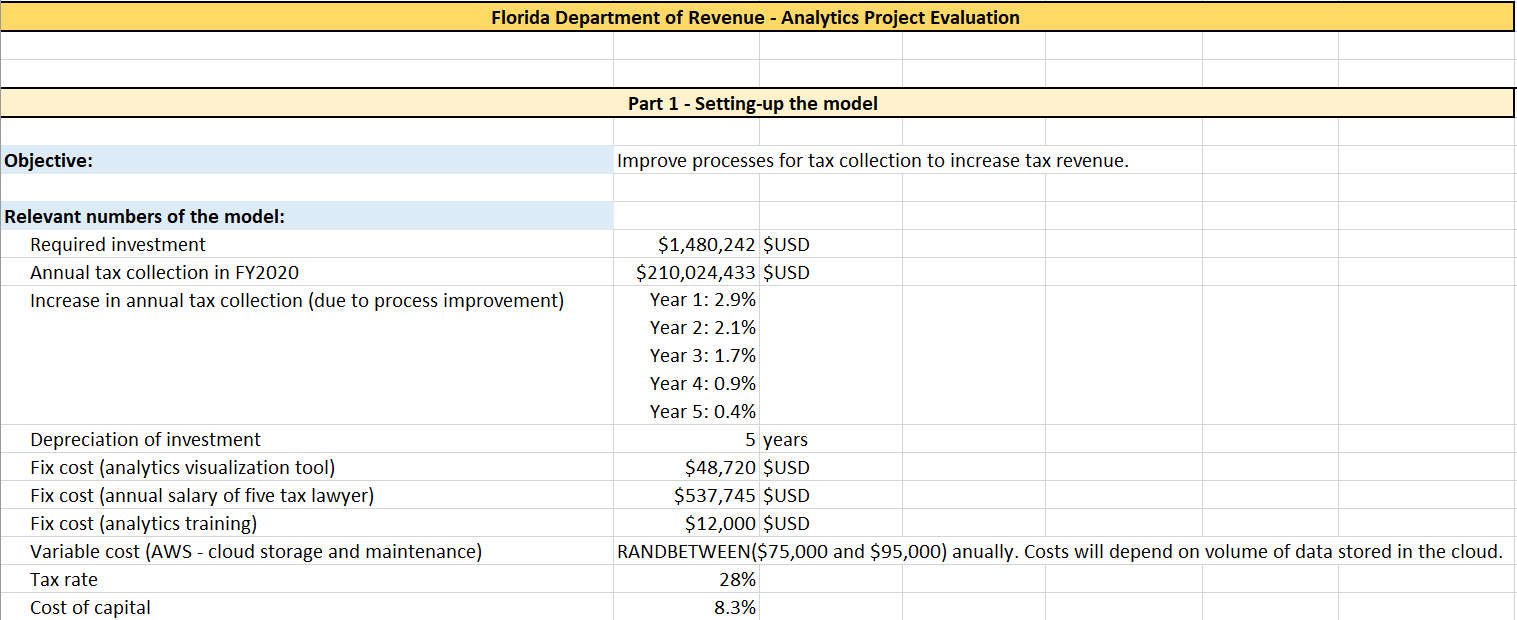
Task: Click the Part 1 - Setting-up the model header
Action: (x=752, y=104)
